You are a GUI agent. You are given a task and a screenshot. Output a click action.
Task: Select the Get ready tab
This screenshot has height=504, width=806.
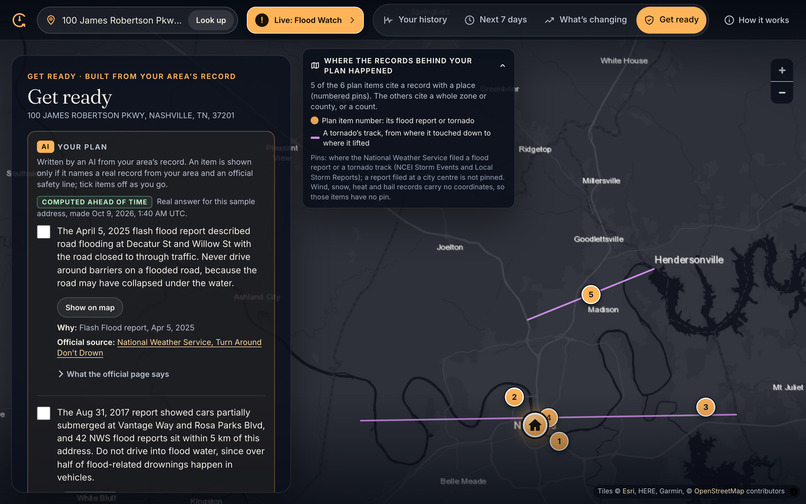pos(671,20)
